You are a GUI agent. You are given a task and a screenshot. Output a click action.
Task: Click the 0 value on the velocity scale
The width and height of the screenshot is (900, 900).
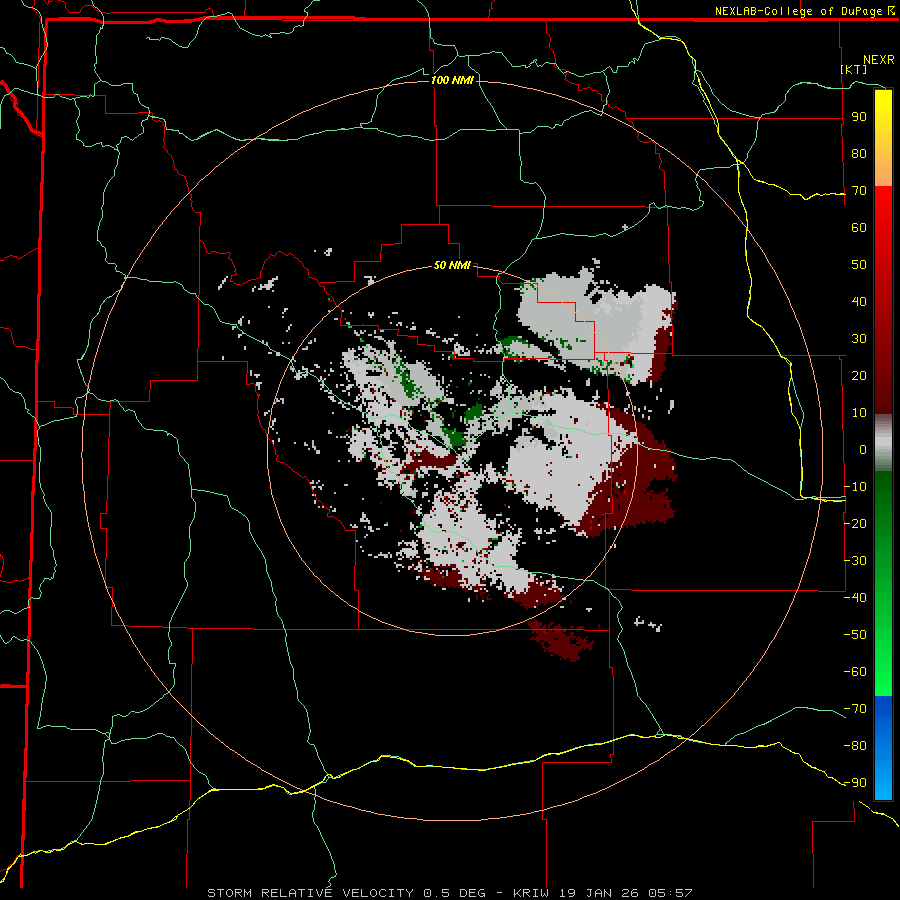[x=863, y=450]
